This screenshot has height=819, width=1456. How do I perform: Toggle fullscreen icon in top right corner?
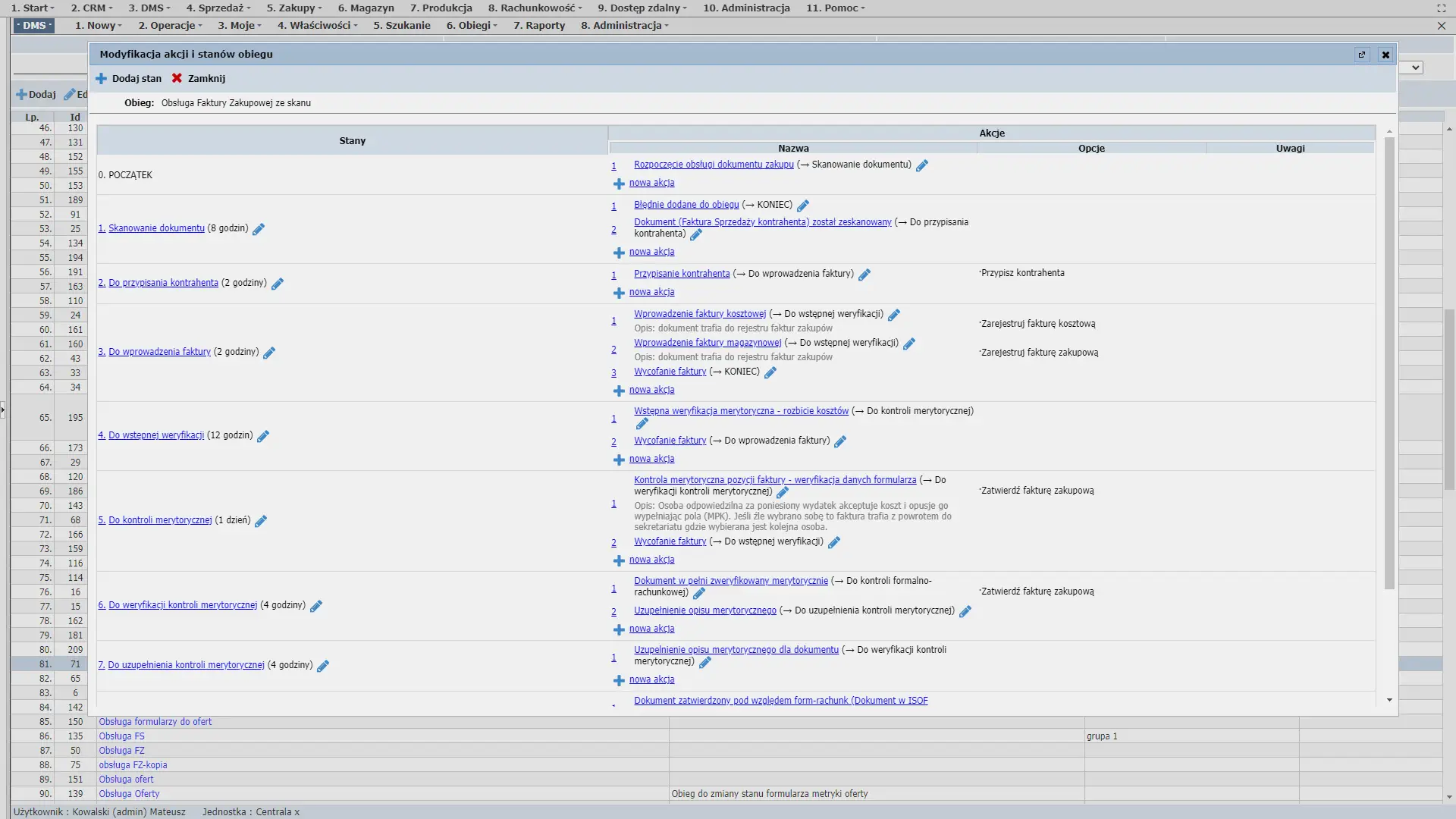point(1441,8)
